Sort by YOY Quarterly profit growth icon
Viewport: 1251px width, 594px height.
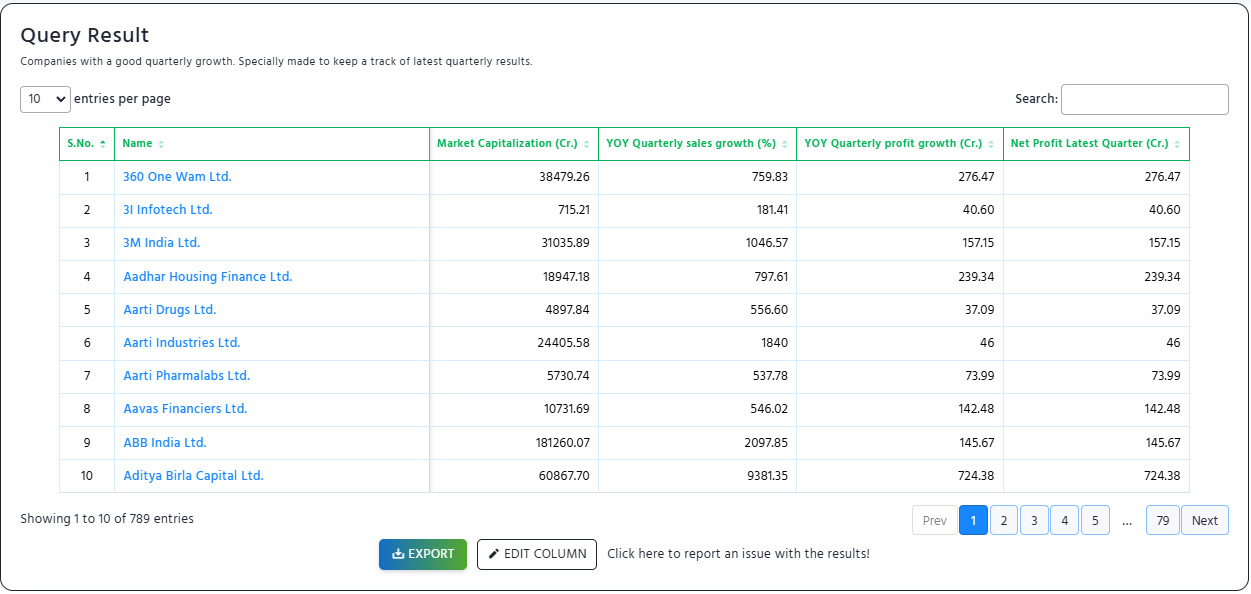[x=991, y=144]
